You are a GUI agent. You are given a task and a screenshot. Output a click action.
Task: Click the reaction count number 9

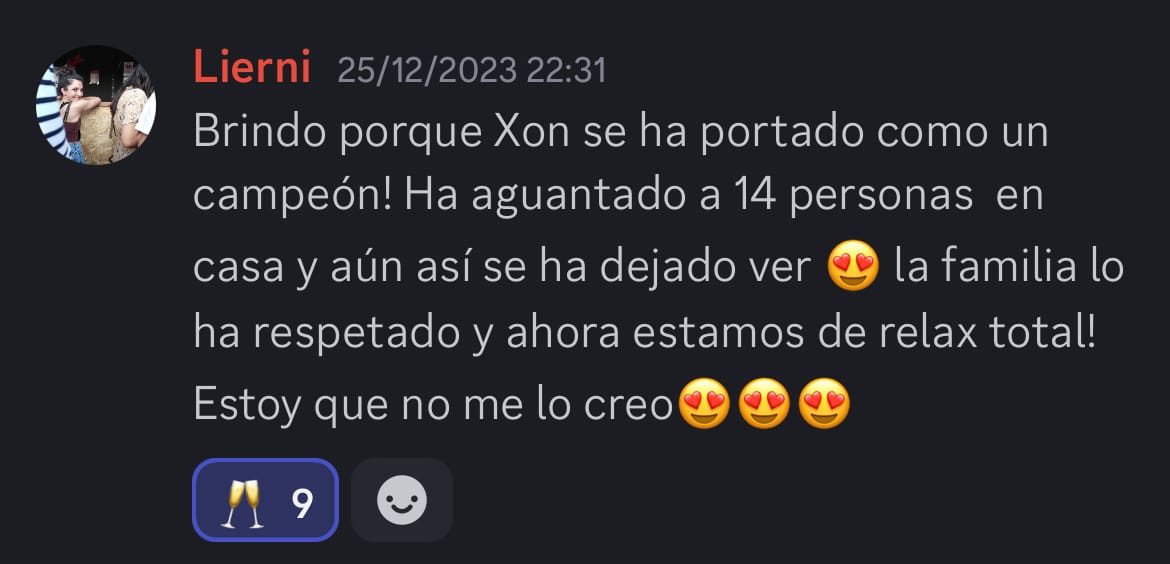(x=301, y=501)
